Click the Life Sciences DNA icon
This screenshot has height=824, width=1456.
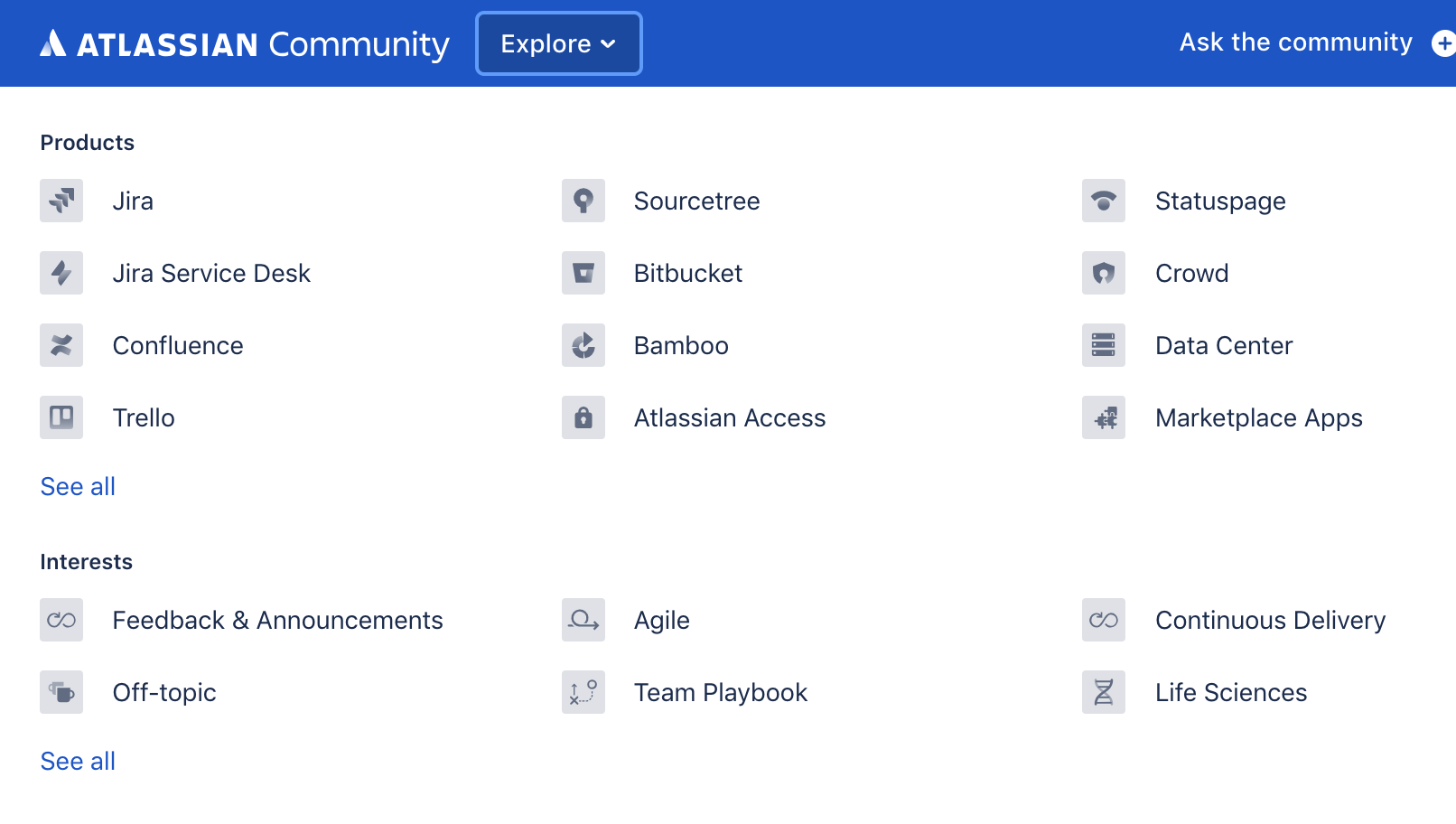click(1104, 692)
